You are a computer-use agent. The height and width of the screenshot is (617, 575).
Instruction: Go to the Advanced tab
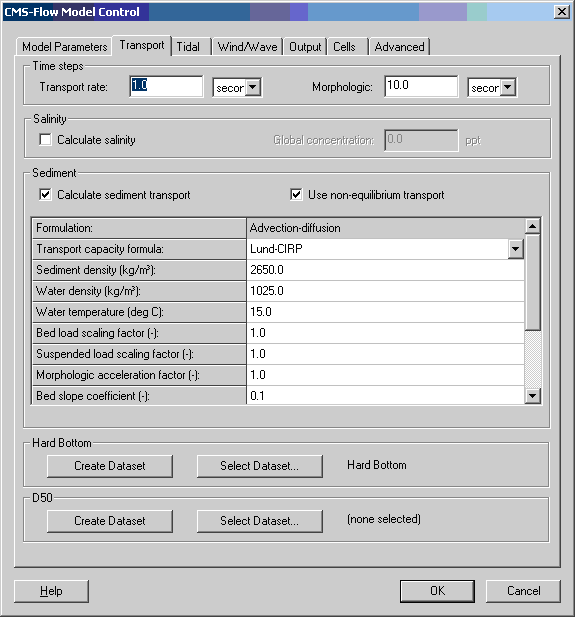(x=399, y=47)
